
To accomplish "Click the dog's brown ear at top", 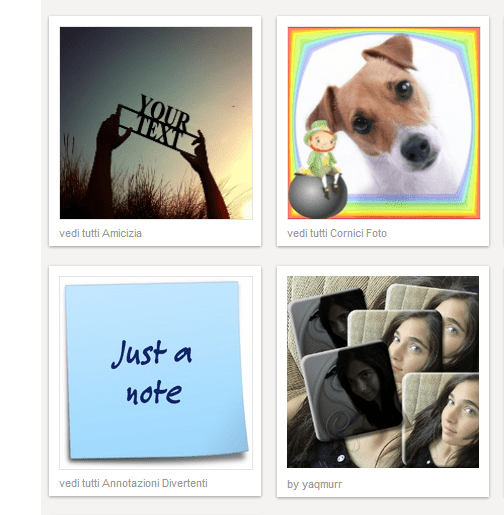I will coord(391,52).
